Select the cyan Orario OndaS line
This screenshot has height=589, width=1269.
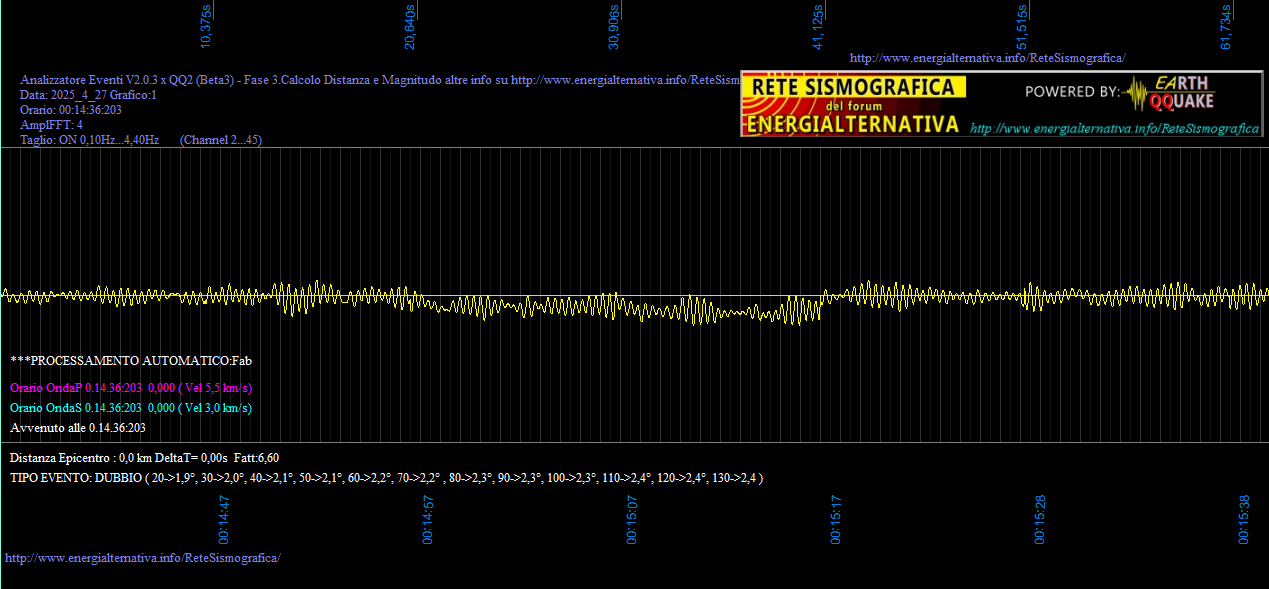[x=131, y=408]
